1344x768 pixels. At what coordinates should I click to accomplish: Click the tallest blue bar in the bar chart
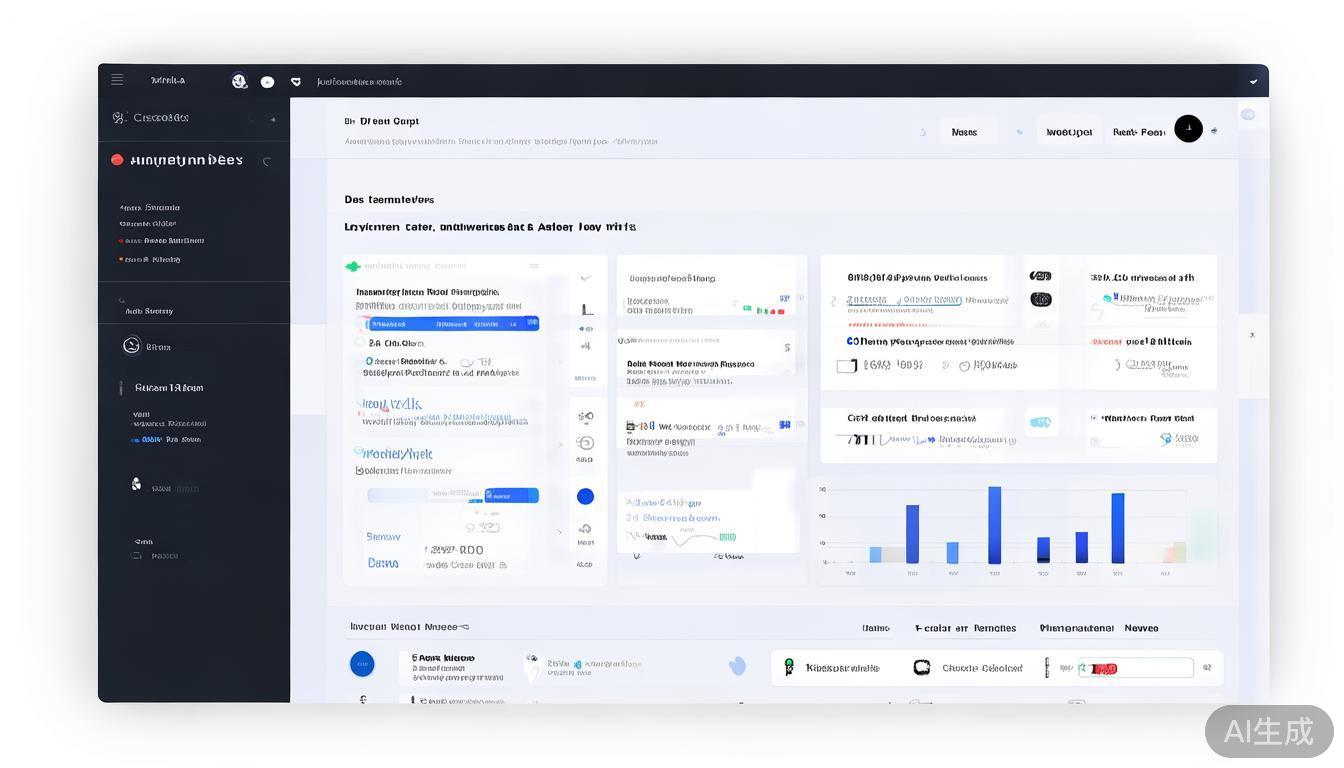coord(994,525)
